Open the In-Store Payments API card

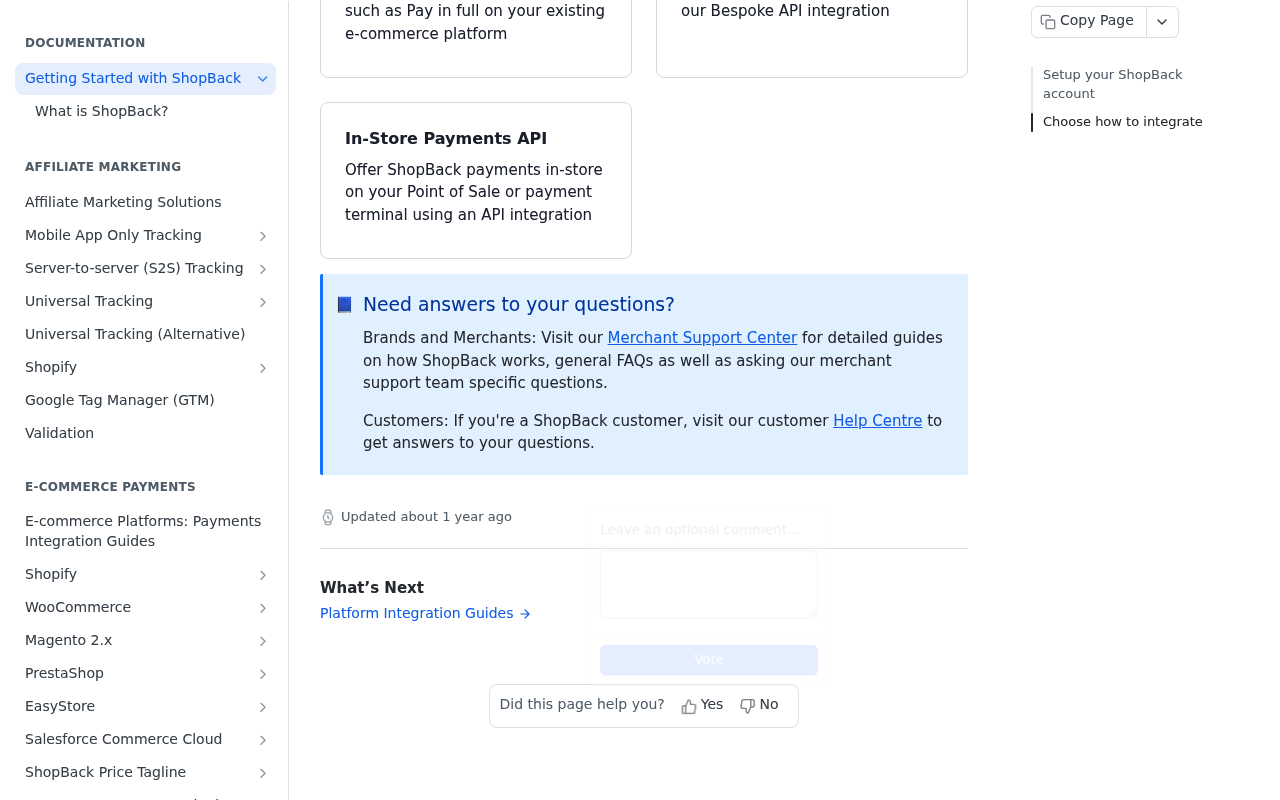(x=476, y=181)
